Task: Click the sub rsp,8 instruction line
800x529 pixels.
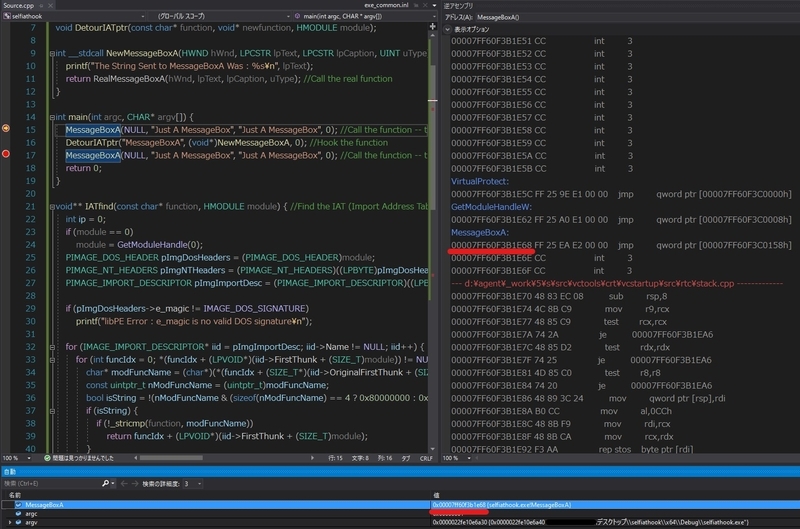Action: 559,296
